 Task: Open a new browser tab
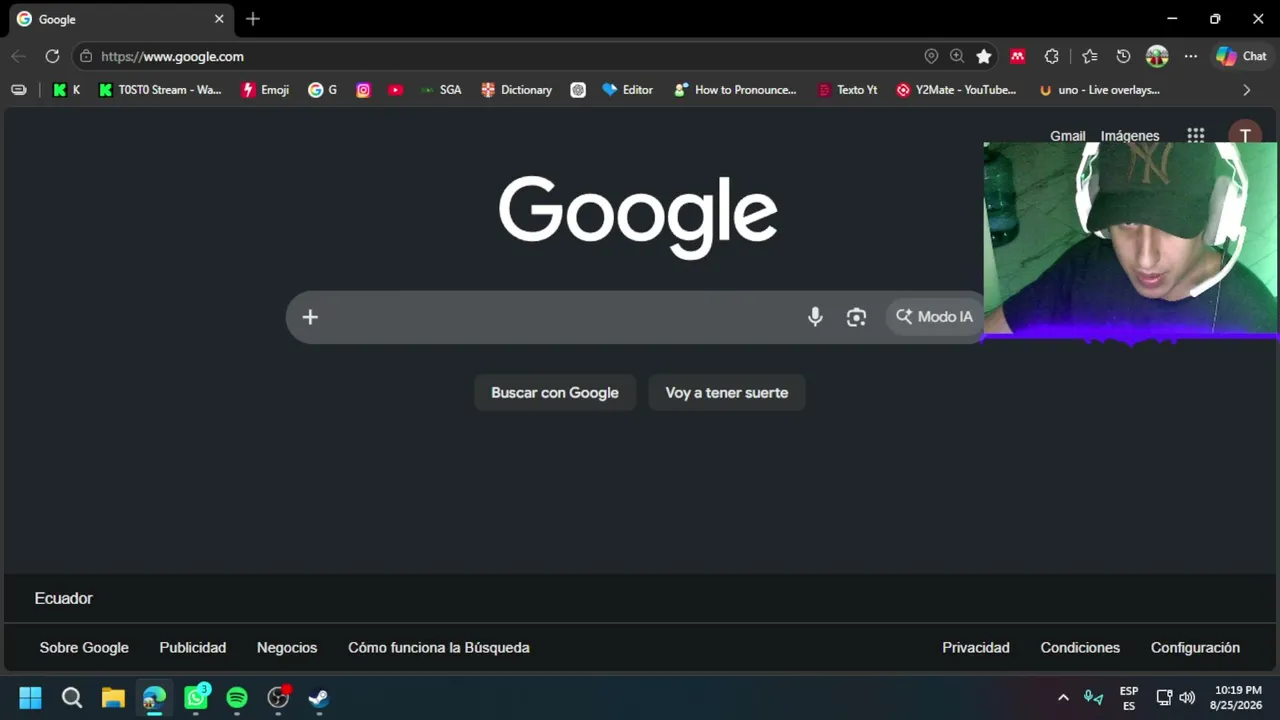[x=253, y=19]
